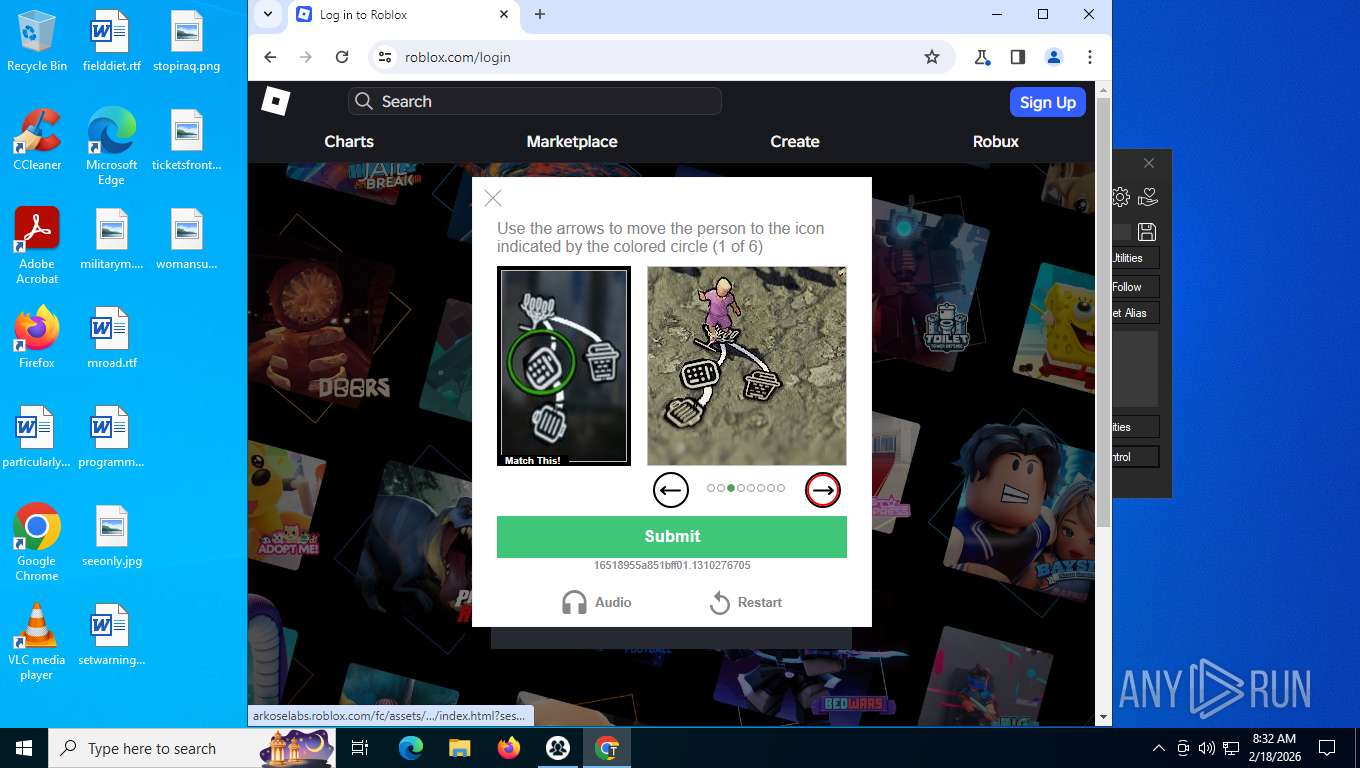Open the Recycle Bin
1360x768 pixels.
(37, 42)
